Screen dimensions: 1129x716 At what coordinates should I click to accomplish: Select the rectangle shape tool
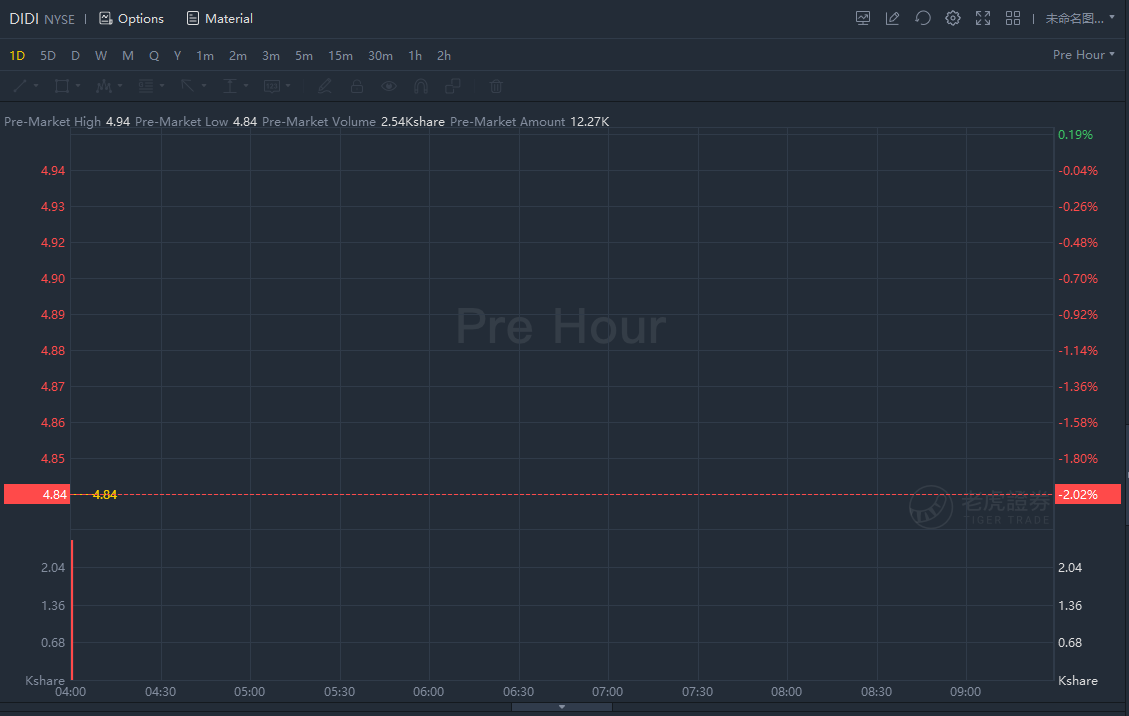pos(62,86)
